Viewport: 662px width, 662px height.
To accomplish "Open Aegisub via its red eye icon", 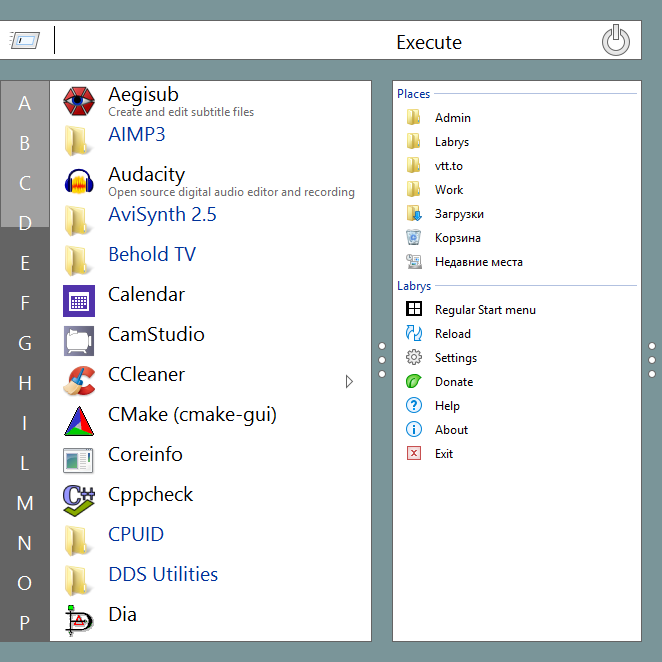I will tap(79, 101).
